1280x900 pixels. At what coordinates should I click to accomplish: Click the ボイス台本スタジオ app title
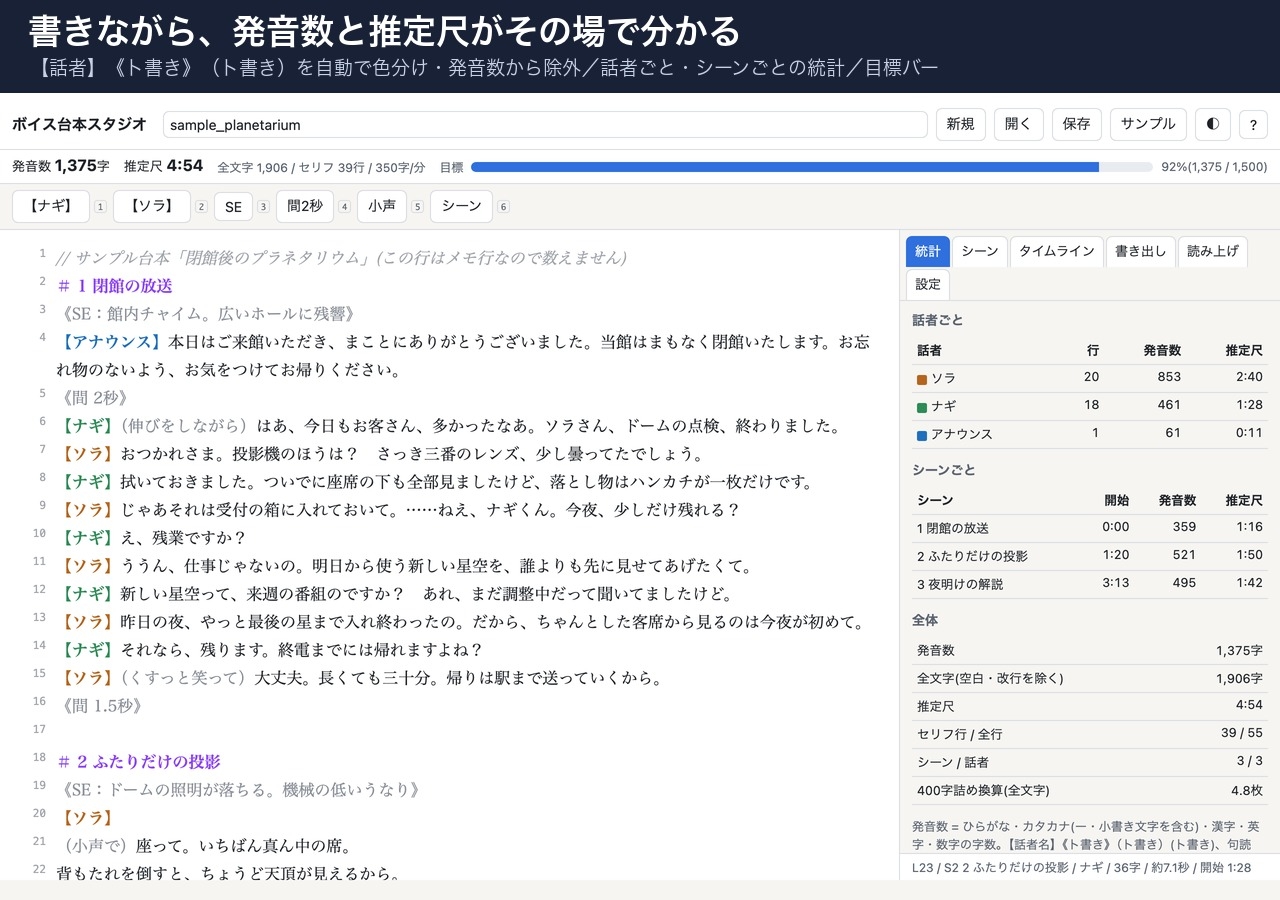pos(79,124)
